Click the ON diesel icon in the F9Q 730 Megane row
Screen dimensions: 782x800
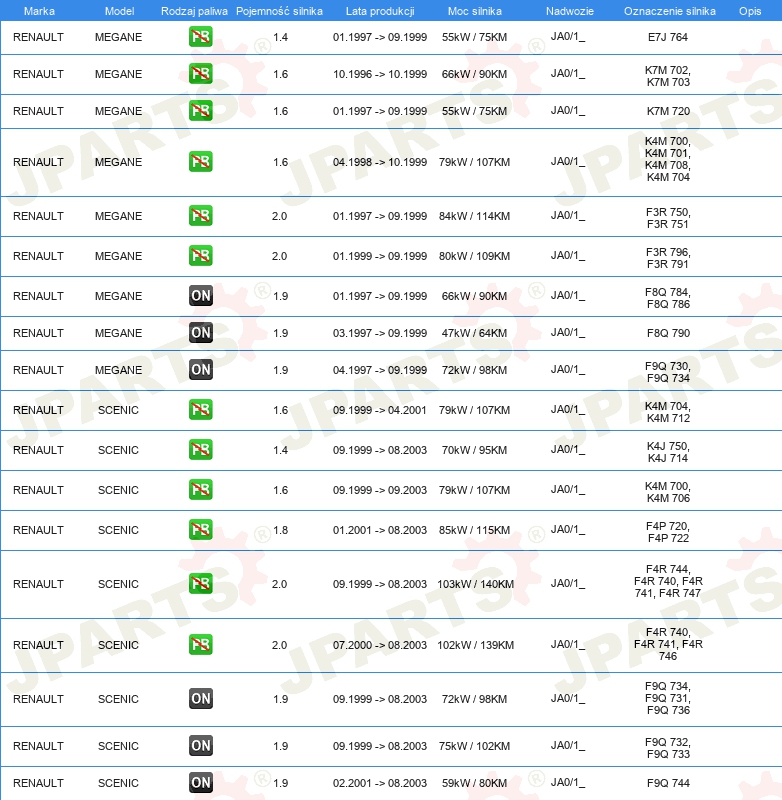pos(200,369)
